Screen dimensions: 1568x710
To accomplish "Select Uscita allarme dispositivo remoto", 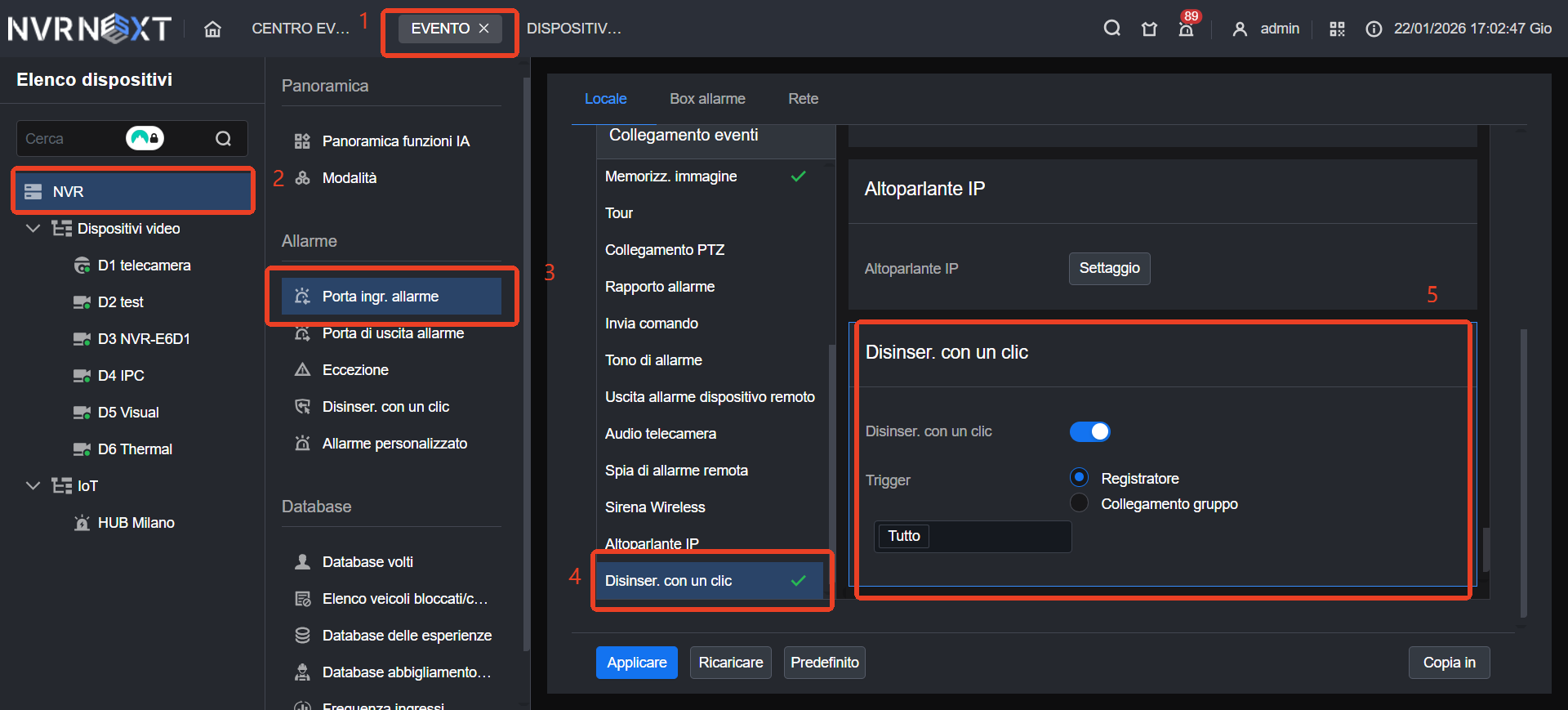I will point(710,397).
